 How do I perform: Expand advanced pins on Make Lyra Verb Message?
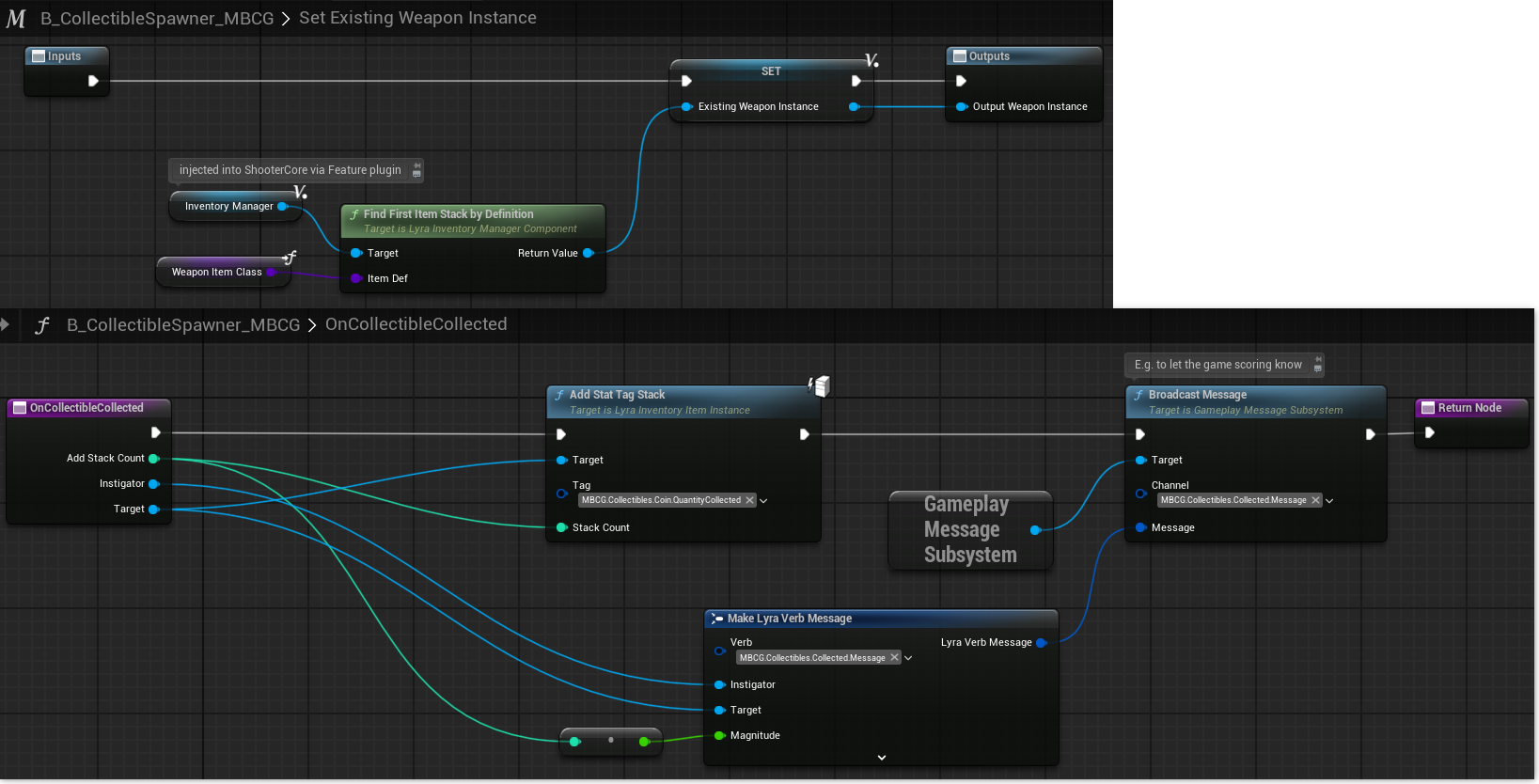click(881, 758)
